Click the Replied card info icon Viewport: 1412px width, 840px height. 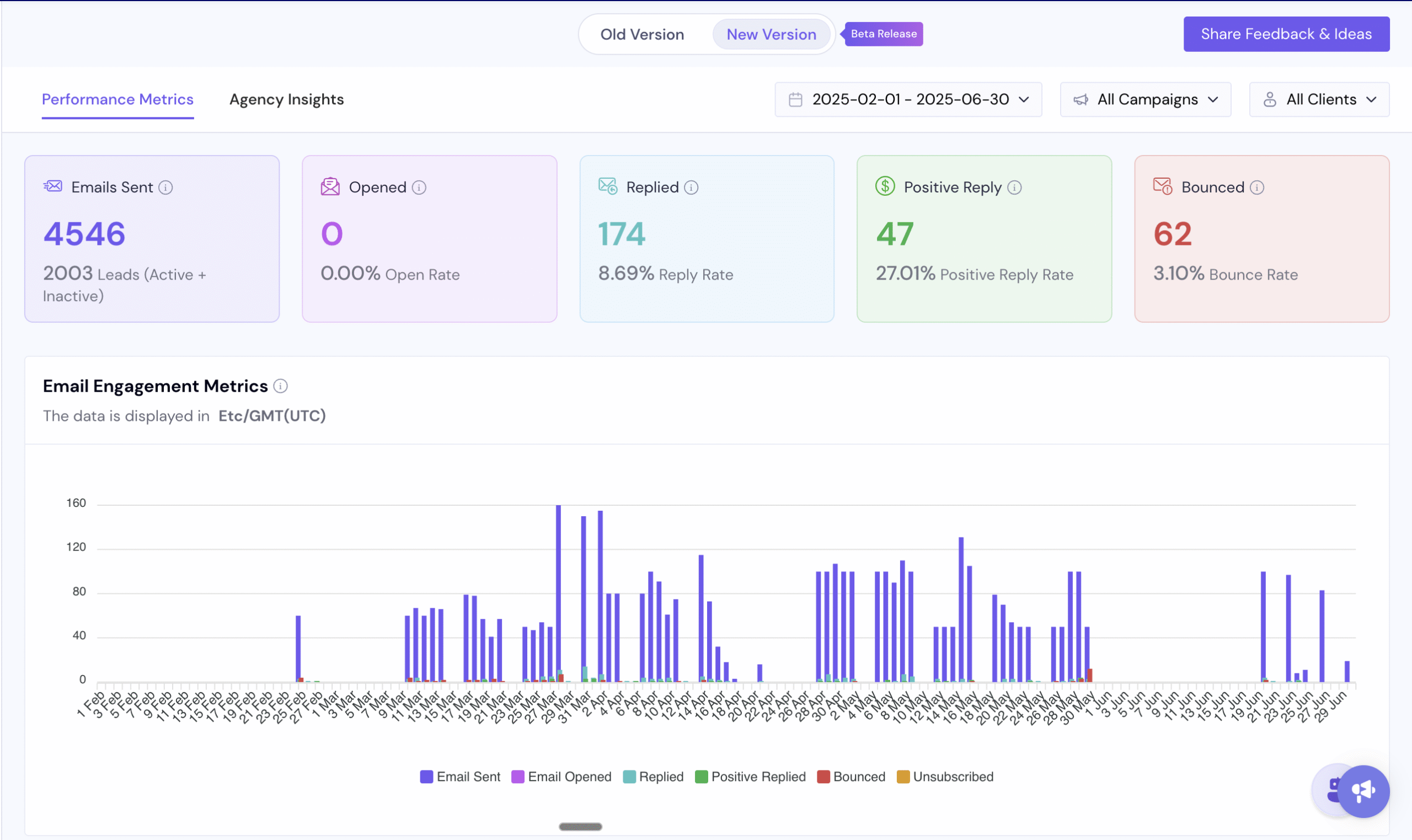coord(691,188)
